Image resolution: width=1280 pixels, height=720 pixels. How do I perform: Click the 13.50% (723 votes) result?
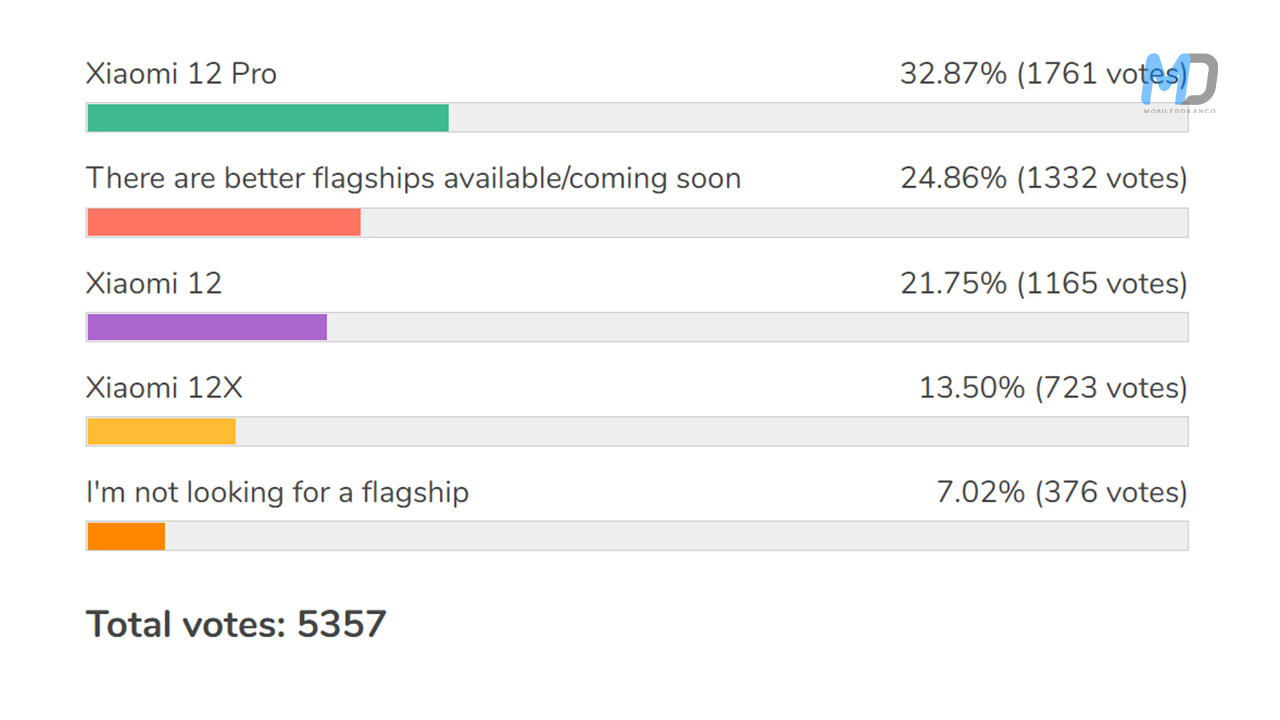coord(1053,388)
